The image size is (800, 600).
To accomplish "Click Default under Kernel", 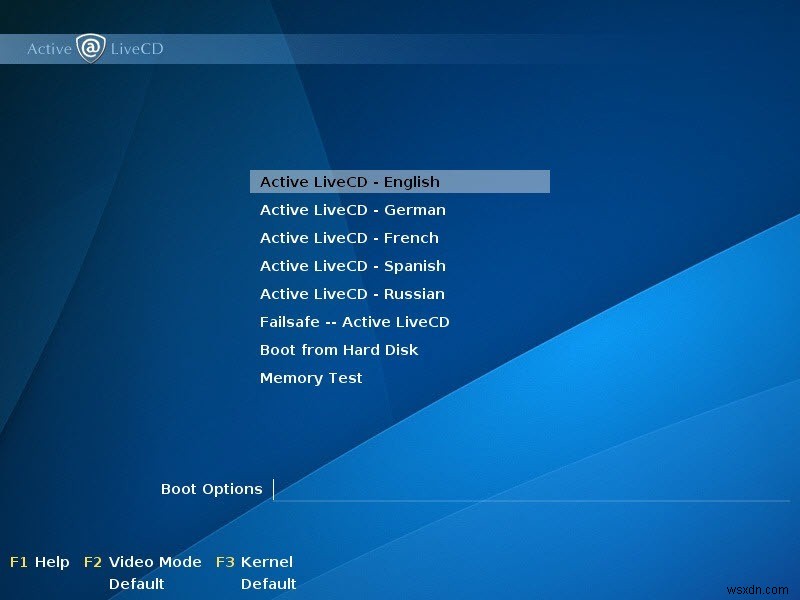I will (x=269, y=585).
